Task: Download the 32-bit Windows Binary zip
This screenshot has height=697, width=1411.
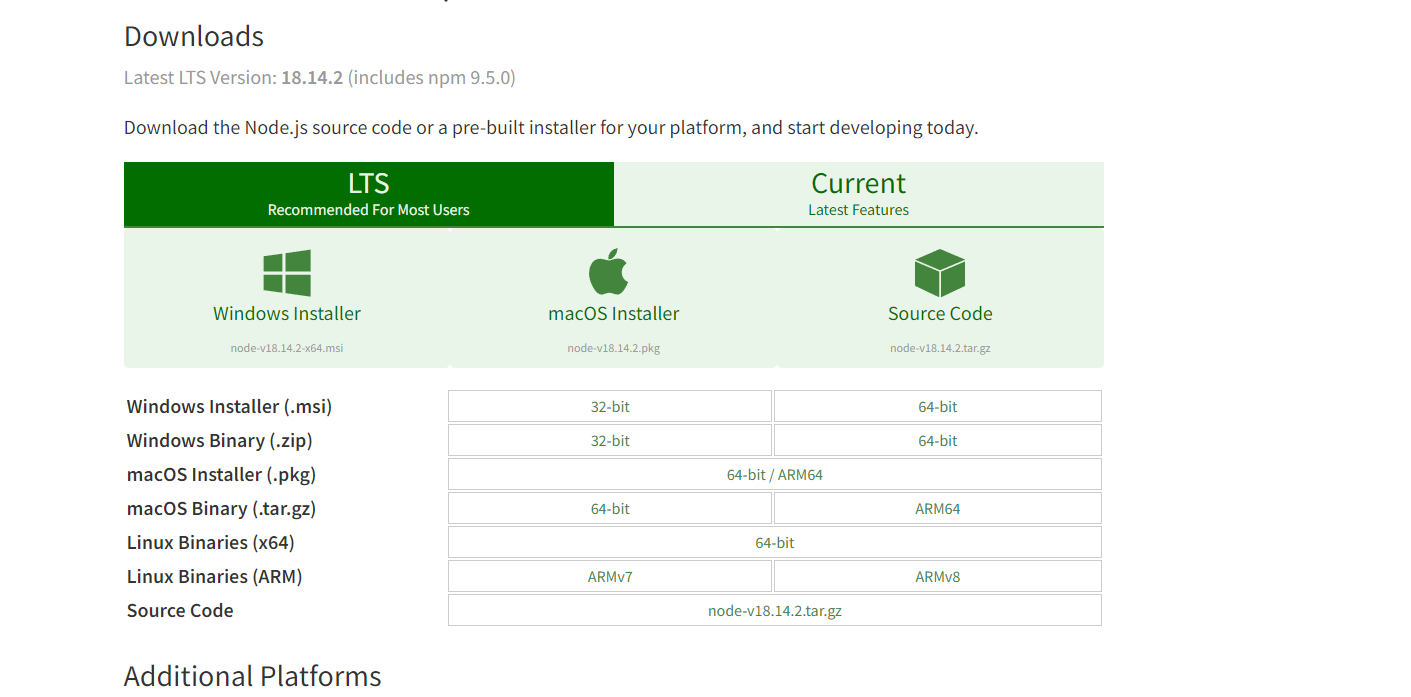Action: [x=610, y=440]
